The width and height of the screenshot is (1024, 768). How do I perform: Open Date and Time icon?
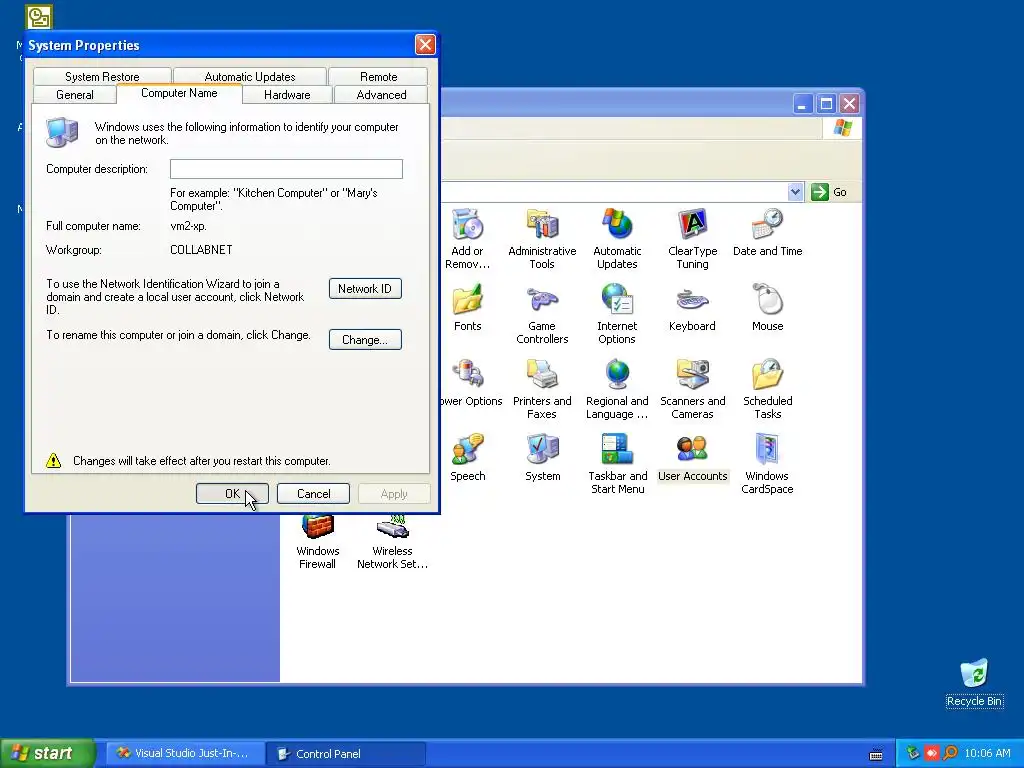(767, 233)
